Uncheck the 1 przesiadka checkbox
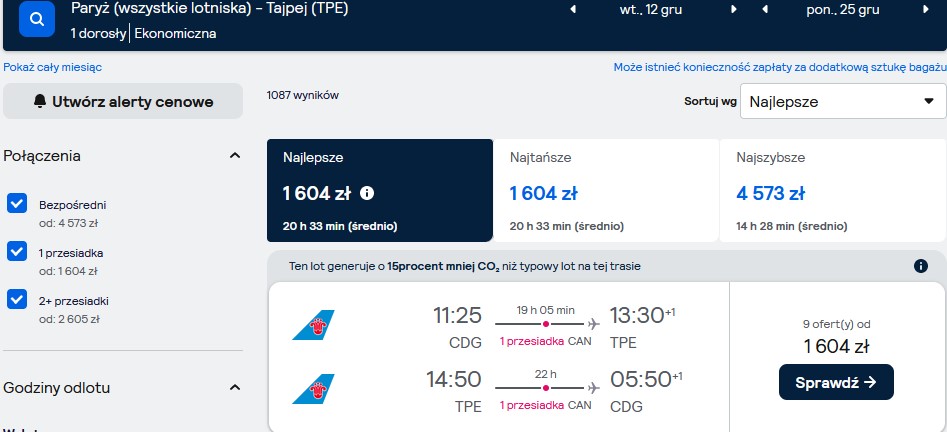 (x=17, y=251)
